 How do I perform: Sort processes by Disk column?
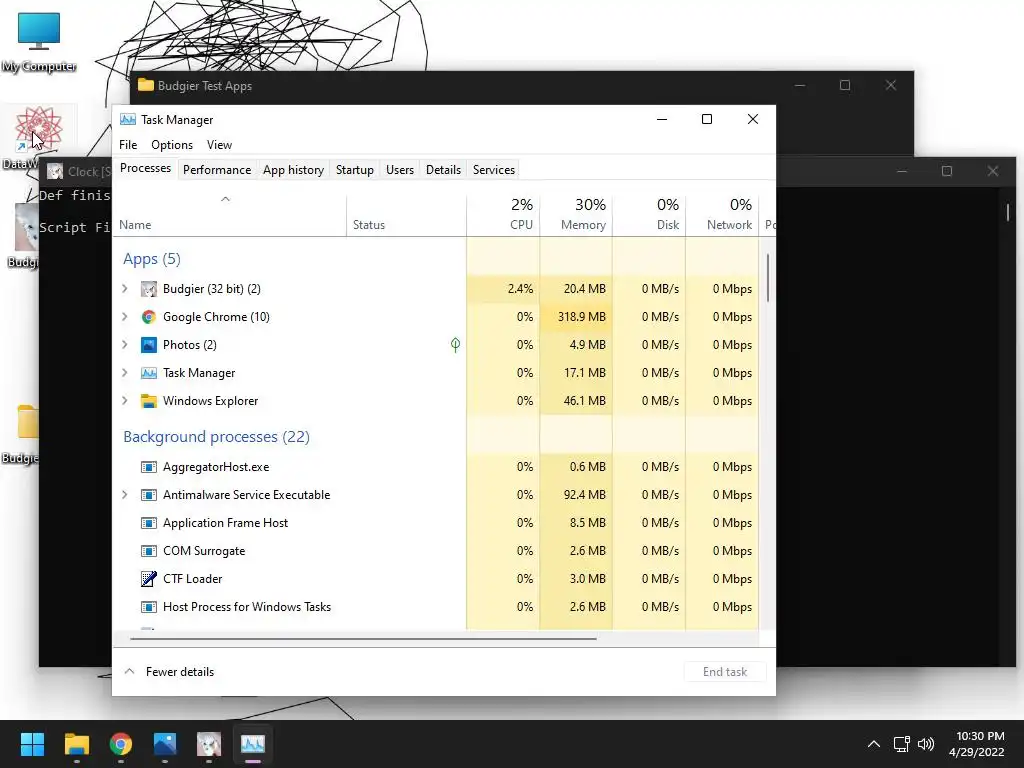coord(649,216)
